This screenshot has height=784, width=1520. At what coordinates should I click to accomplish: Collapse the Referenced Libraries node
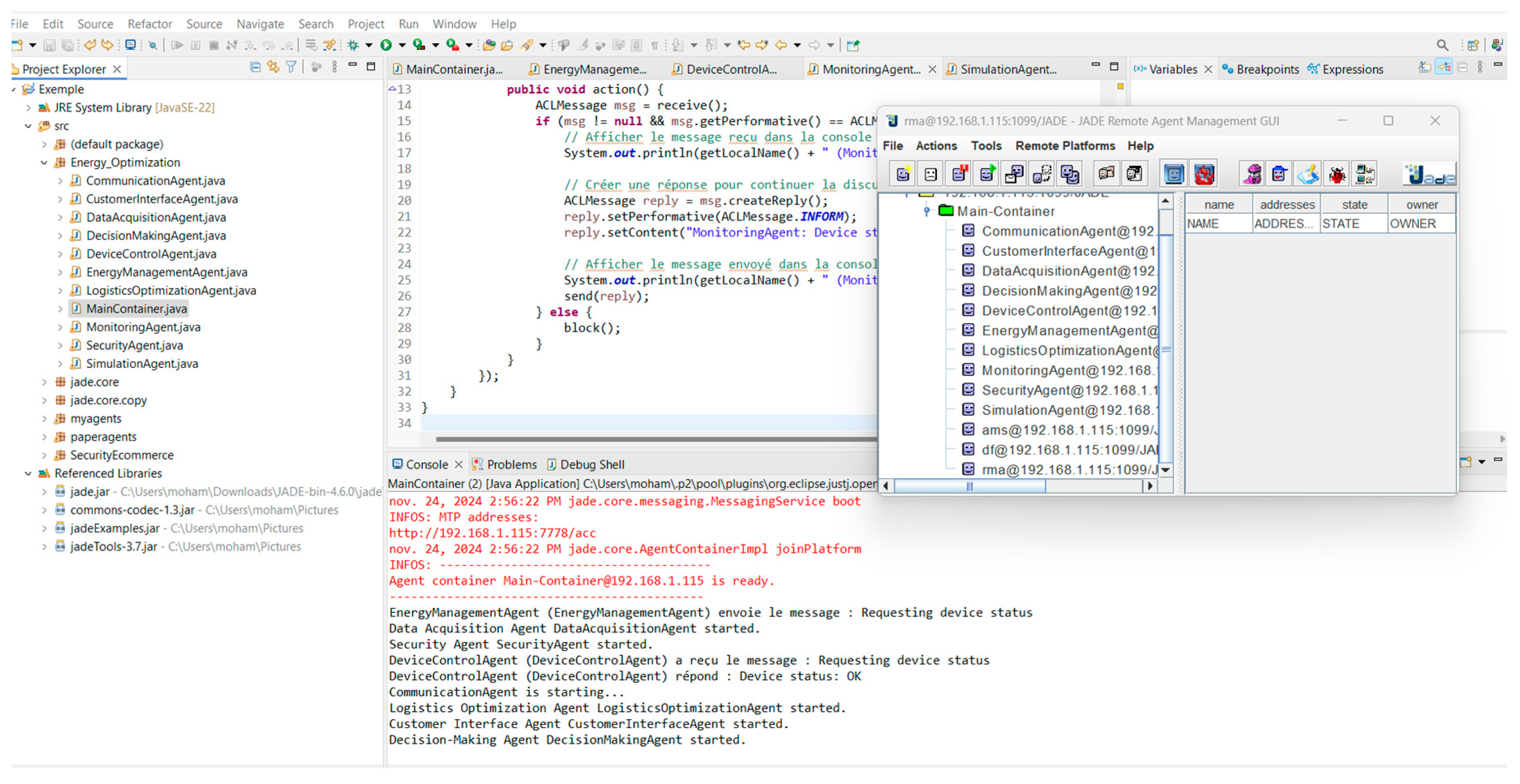pyautogui.click(x=28, y=474)
